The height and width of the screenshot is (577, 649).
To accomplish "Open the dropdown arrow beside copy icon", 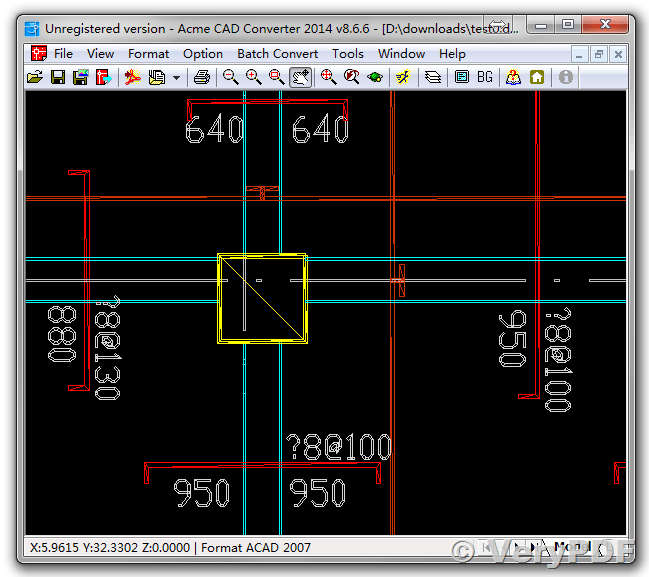I will [x=176, y=77].
